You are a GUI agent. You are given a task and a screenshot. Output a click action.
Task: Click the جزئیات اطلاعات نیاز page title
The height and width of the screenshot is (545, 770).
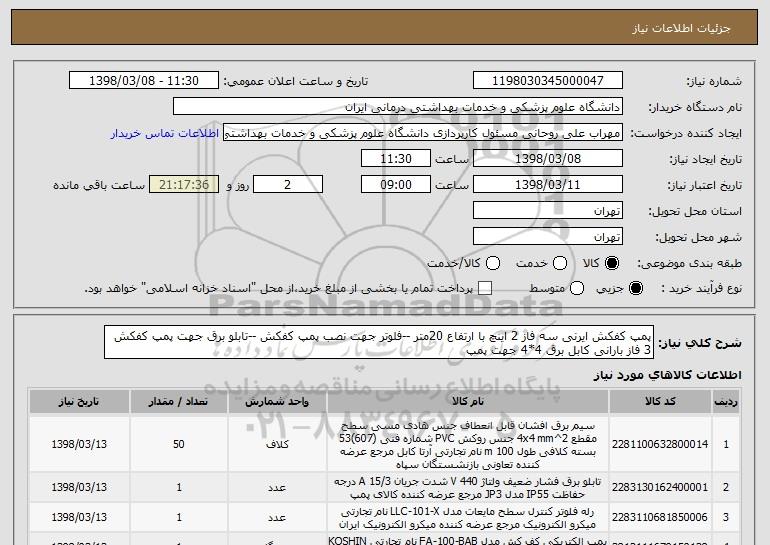click(x=681, y=28)
